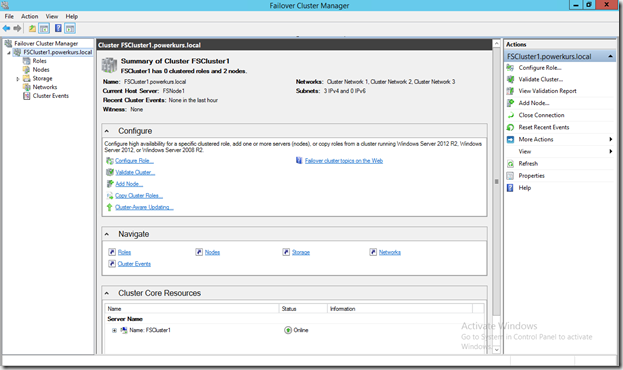The width and height of the screenshot is (623, 370).
Task: Open the Action menu
Action: 30,16
